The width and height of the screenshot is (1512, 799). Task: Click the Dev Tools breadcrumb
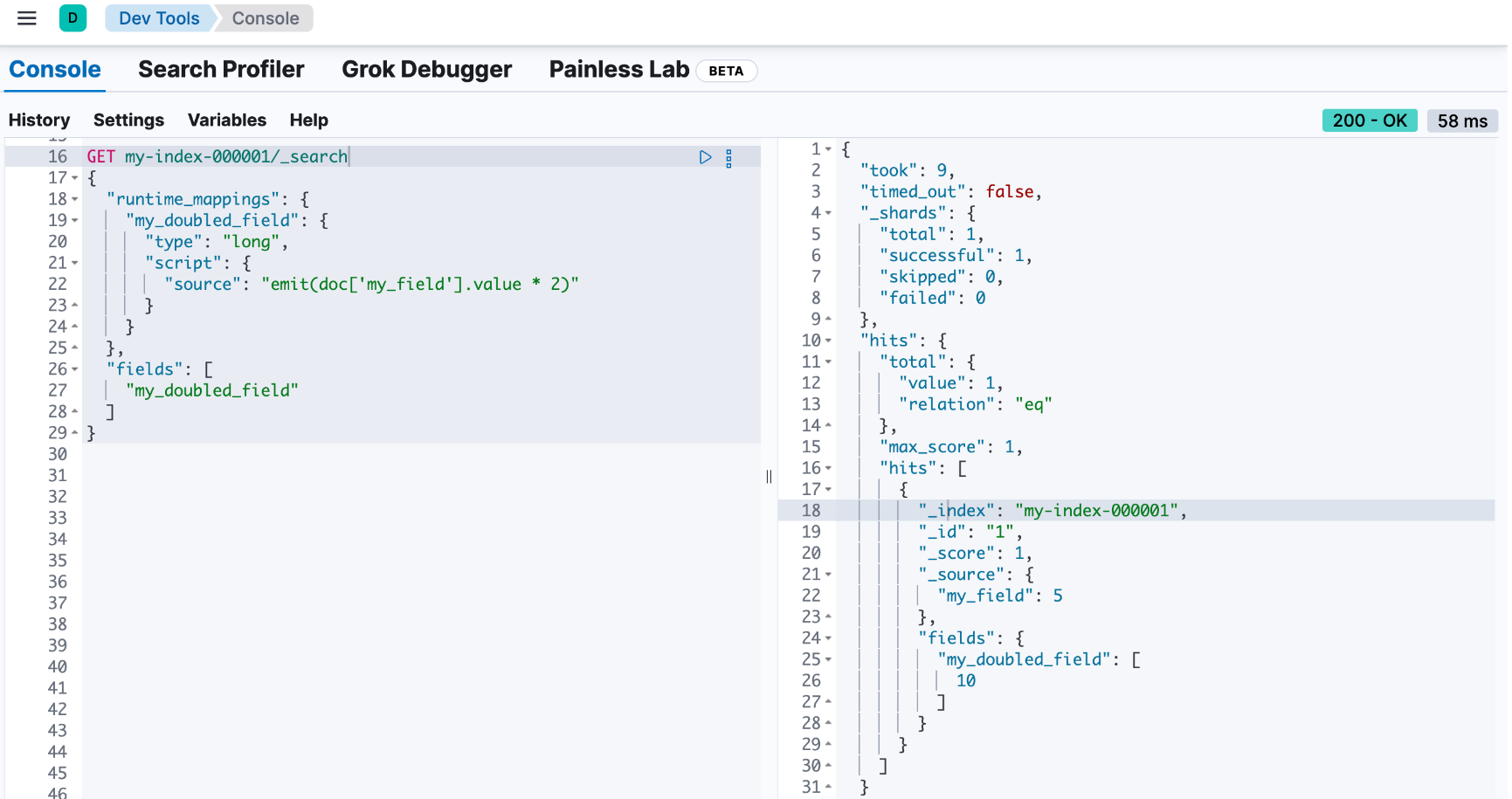pyautogui.click(x=159, y=18)
